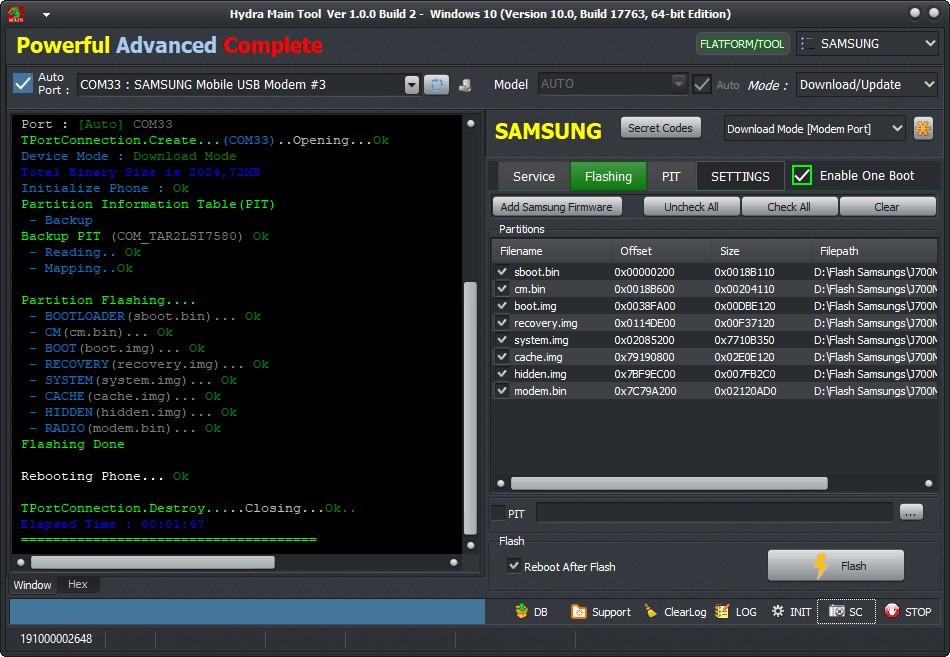Viewport: 950px width, 657px height.
Task: Click the blue progress bar
Action: 247,612
